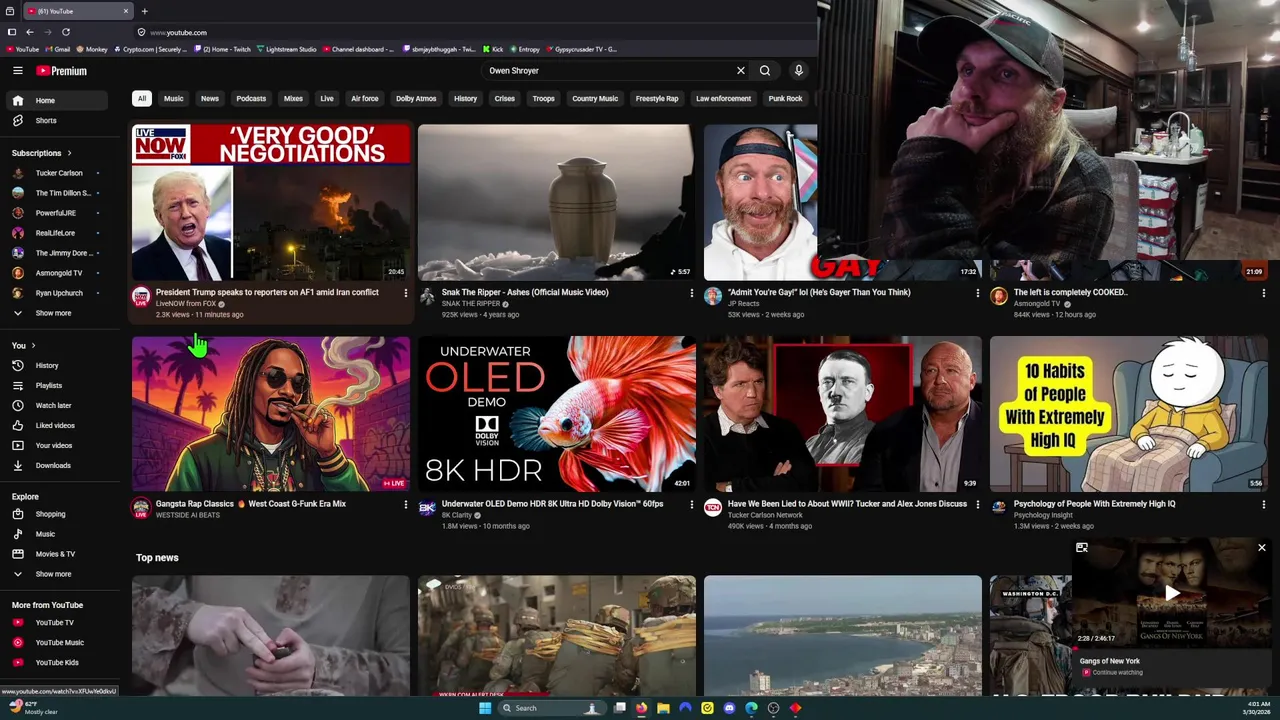Open options menu for Snak The Ripper video
Viewport: 1280px width, 720px height.
click(691, 293)
